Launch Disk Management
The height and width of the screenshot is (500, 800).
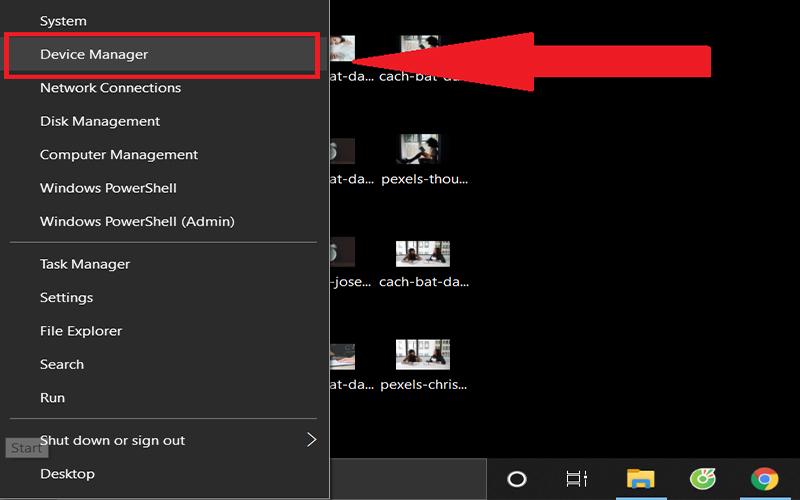pyautogui.click(x=163, y=121)
